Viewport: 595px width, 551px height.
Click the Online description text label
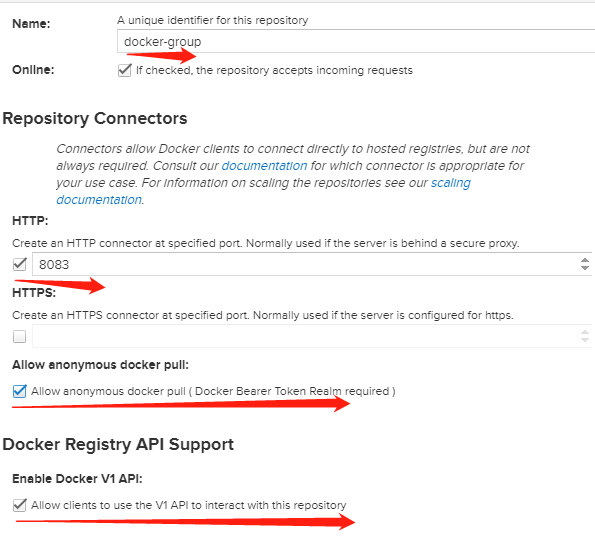click(x=274, y=70)
